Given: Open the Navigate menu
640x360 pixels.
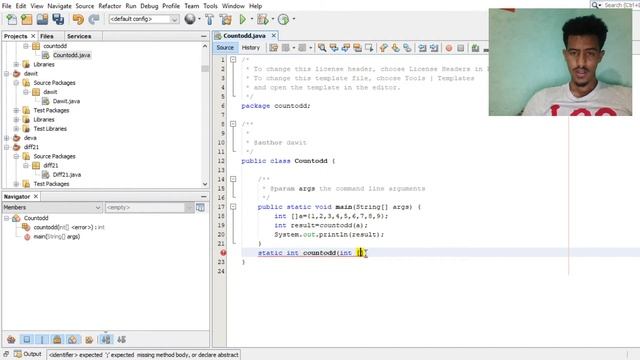Looking at the screenshot, I should (59, 6).
